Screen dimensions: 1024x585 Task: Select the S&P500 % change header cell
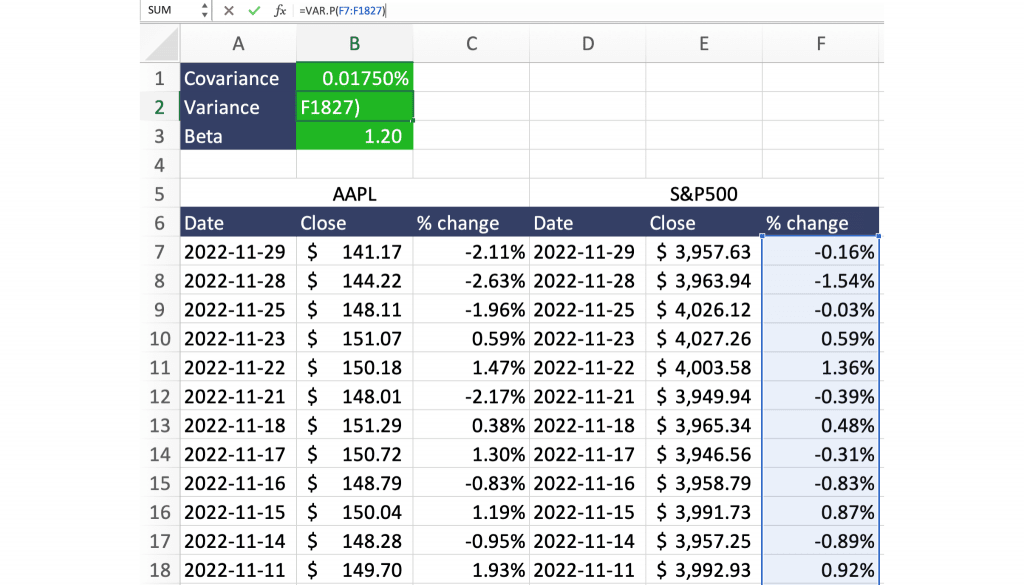pos(820,223)
